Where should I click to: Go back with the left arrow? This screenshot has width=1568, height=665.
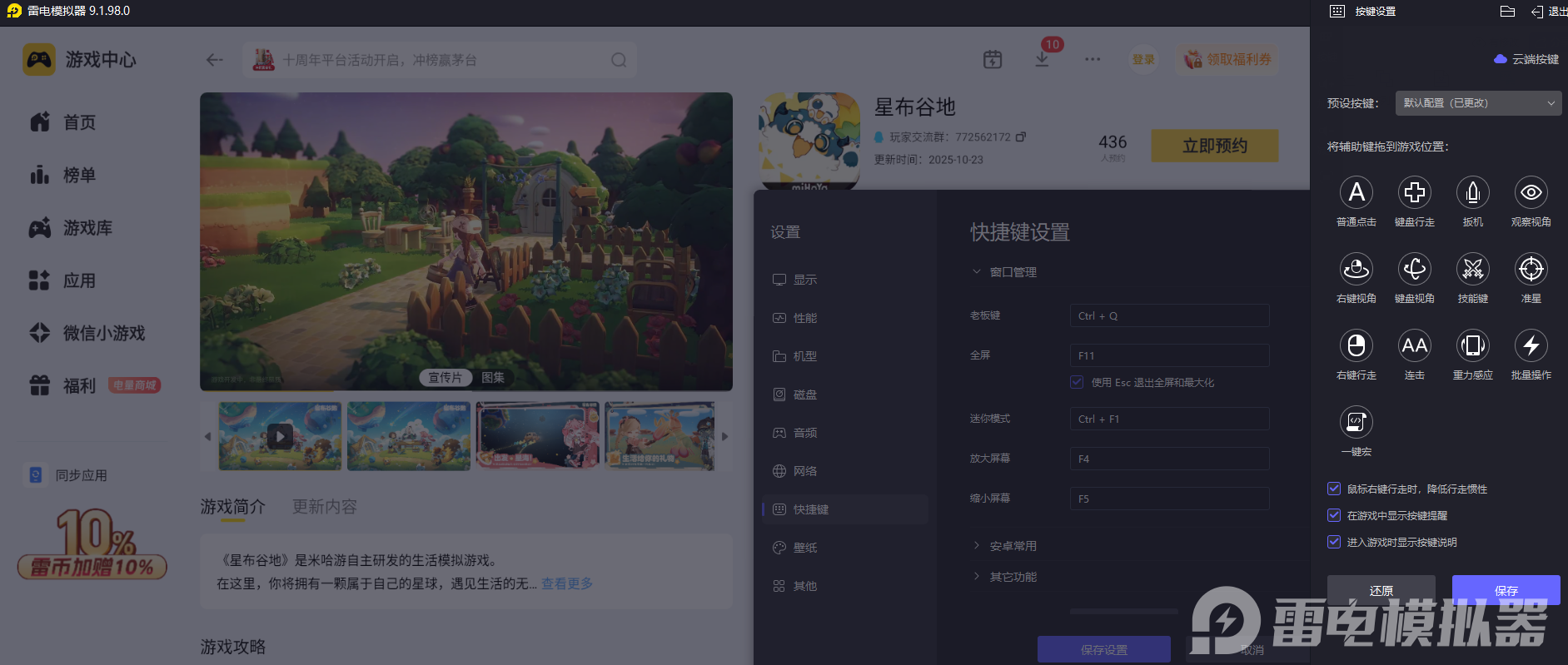214,60
